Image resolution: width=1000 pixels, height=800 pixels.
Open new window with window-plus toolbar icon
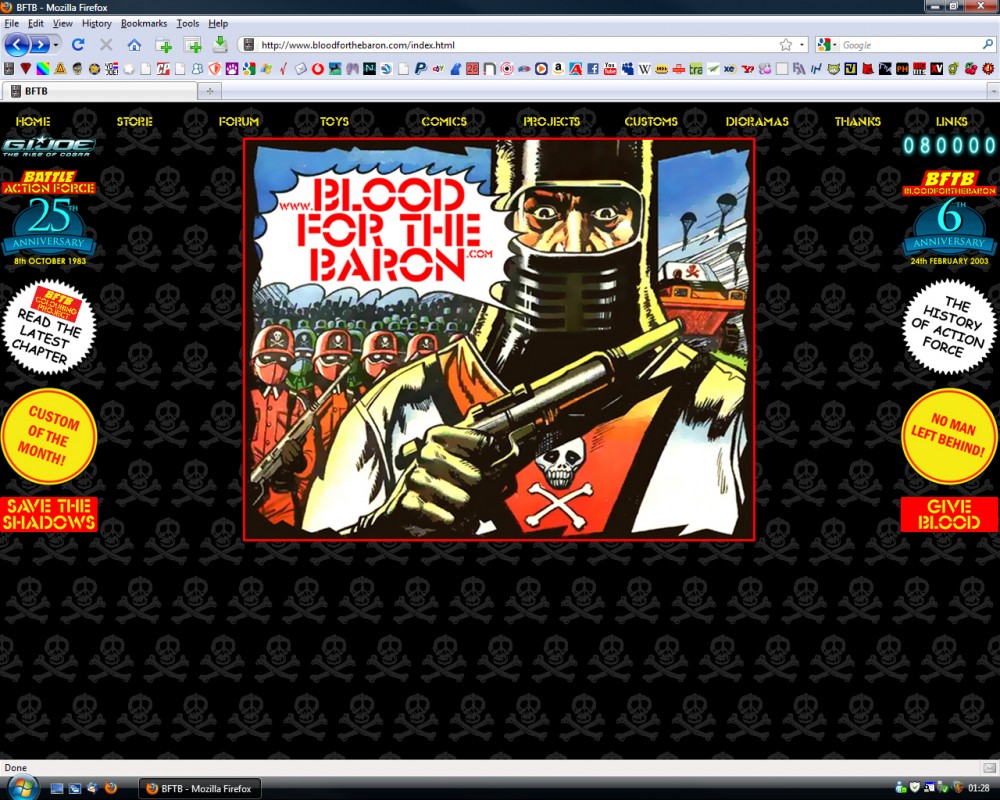[x=192, y=45]
